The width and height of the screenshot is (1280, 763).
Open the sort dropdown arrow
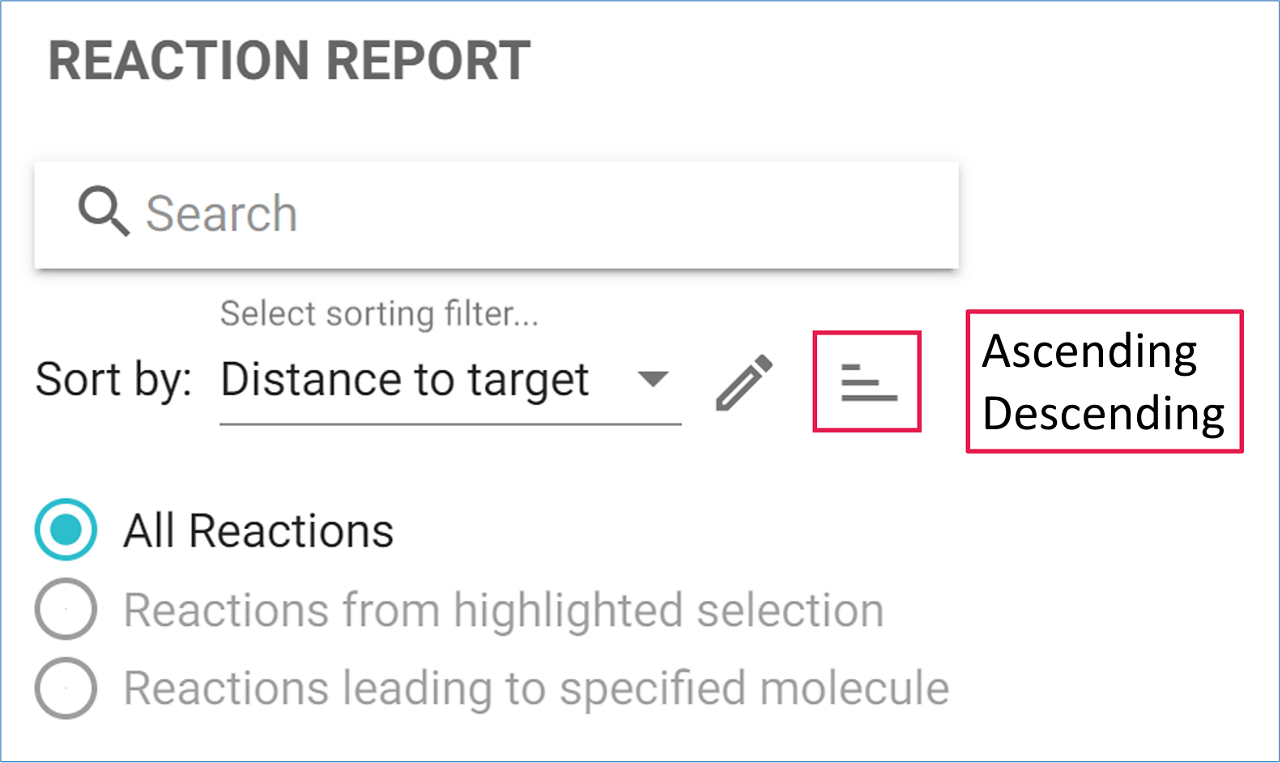tap(653, 380)
